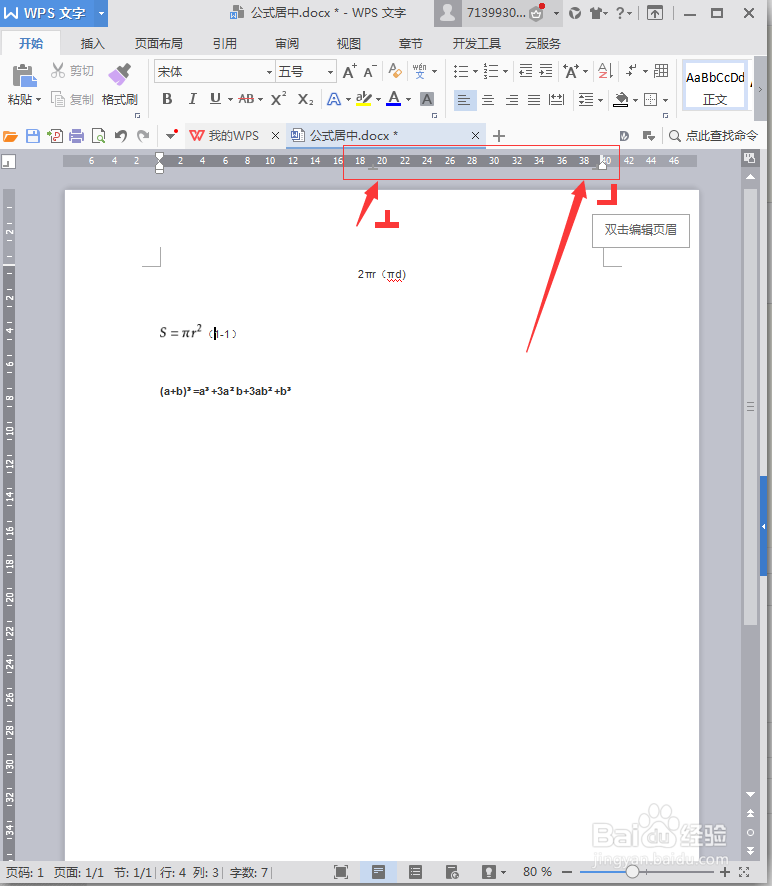This screenshot has width=772, height=886.
Task: Click the Copy (复制) icon
Action: click(58, 99)
